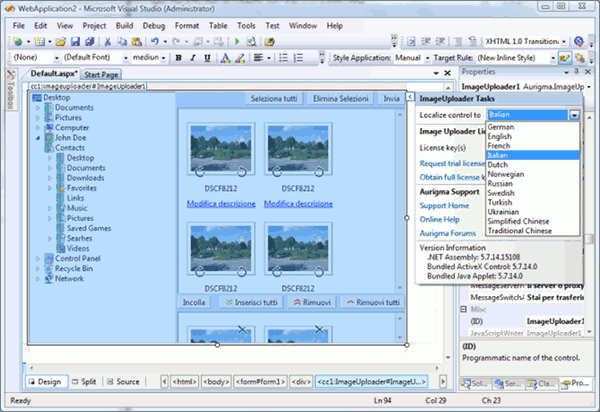The image size is (600, 412).
Task: Open the font size medium dropdown
Action: tap(164, 58)
